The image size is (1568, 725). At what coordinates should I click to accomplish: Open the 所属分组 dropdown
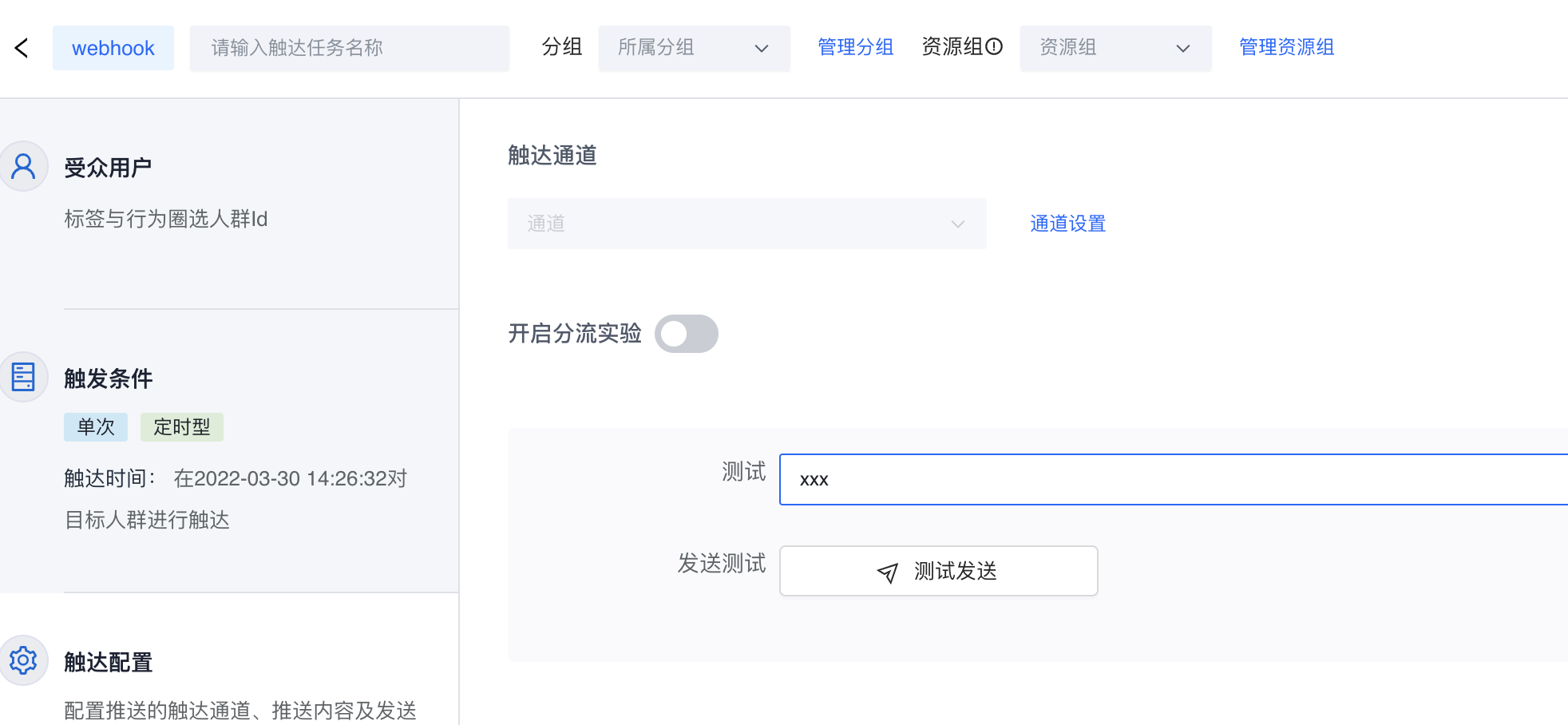tap(694, 48)
